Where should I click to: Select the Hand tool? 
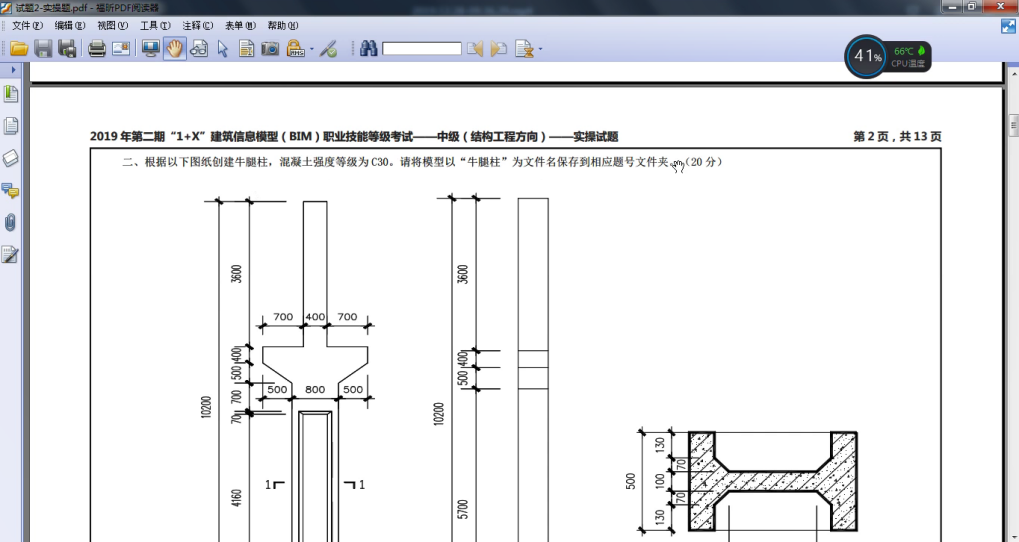tap(175, 48)
